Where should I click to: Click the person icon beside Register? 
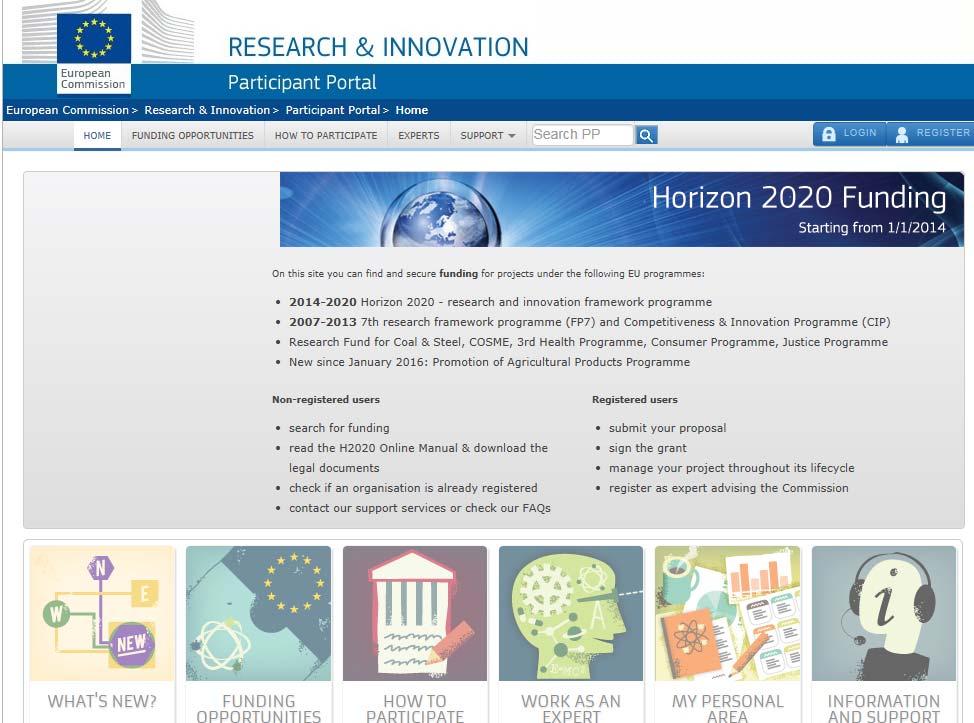902,134
